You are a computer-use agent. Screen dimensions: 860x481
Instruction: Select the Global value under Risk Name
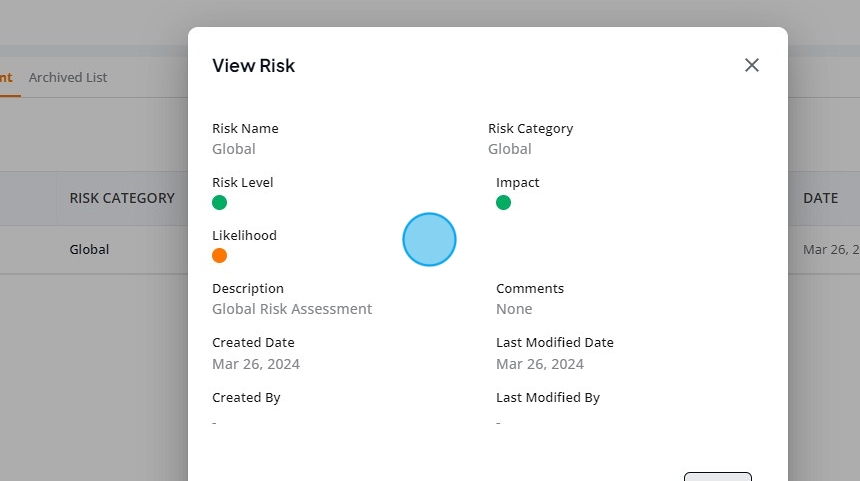tap(234, 149)
